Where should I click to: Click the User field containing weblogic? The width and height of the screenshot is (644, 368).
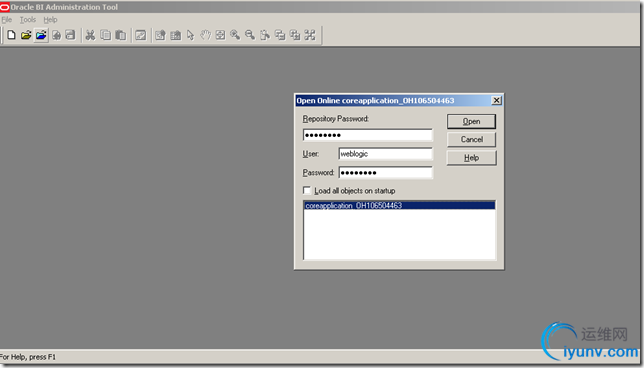coord(385,154)
